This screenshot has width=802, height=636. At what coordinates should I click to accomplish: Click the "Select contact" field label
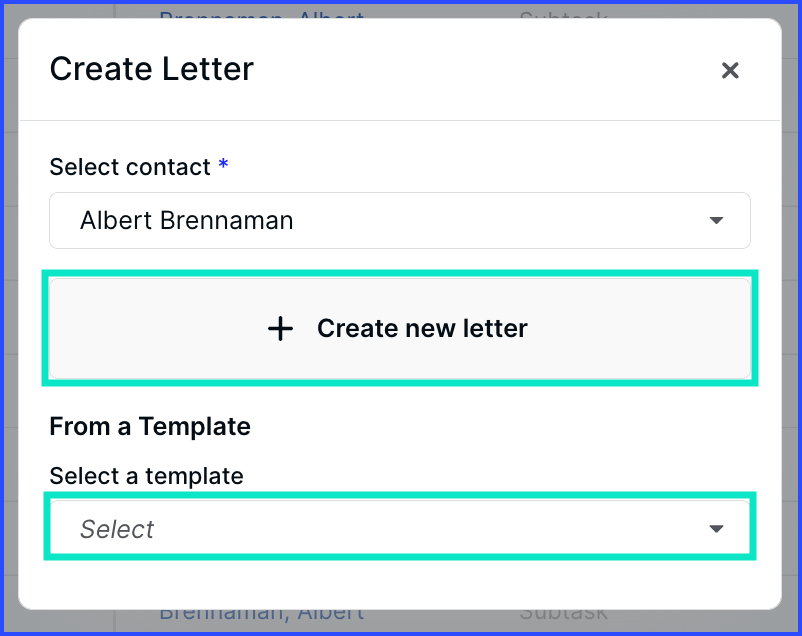[130, 167]
